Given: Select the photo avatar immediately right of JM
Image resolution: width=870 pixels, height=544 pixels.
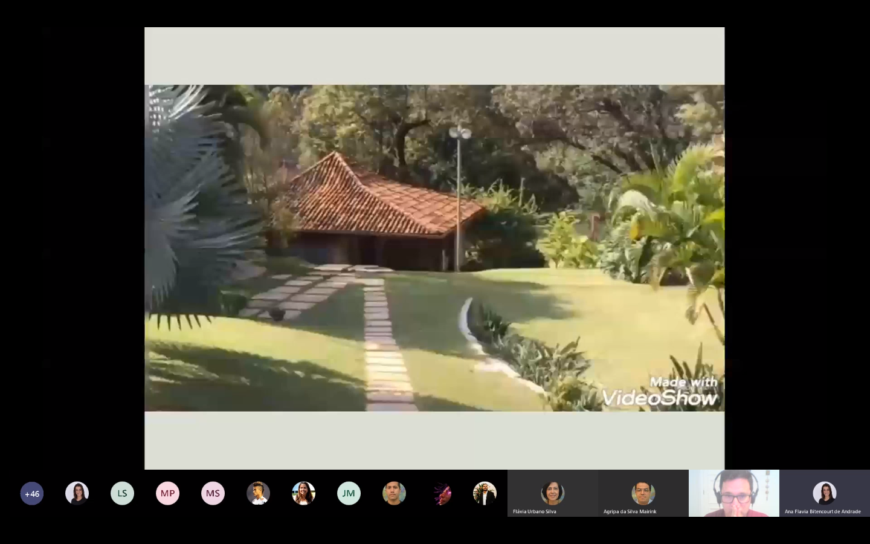Looking at the screenshot, I should [394, 493].
